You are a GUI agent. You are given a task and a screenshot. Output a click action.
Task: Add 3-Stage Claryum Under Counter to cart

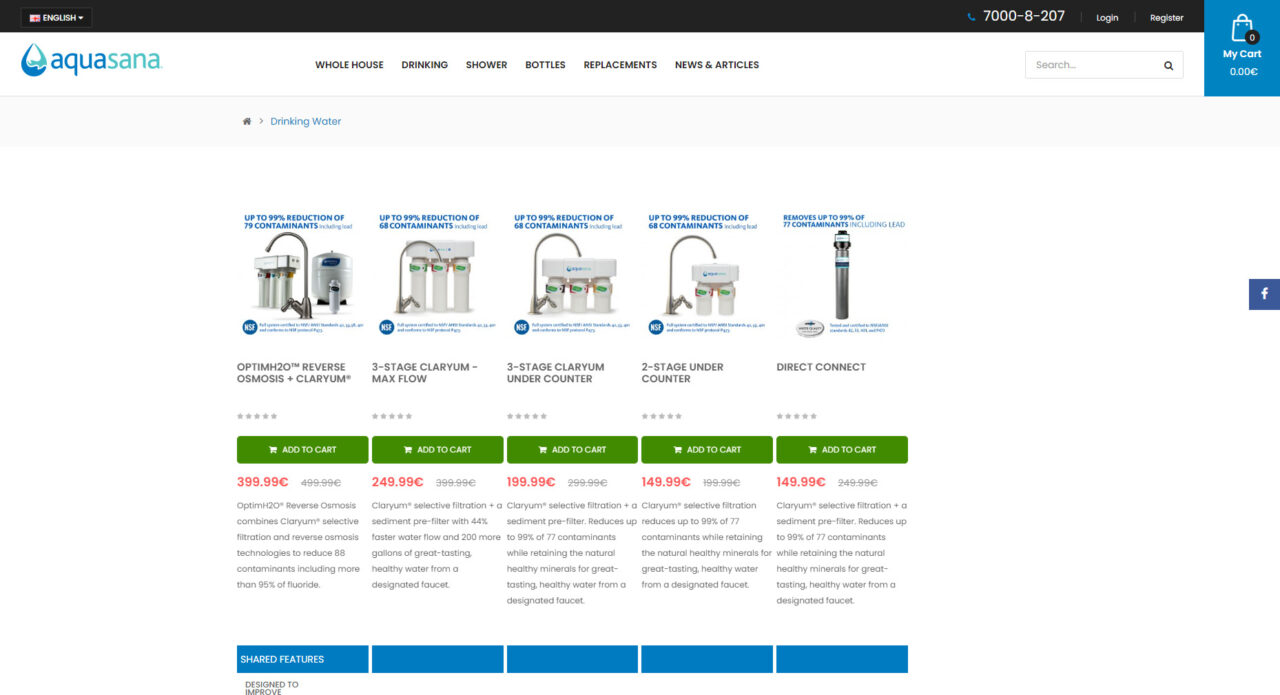click(572, 450)
